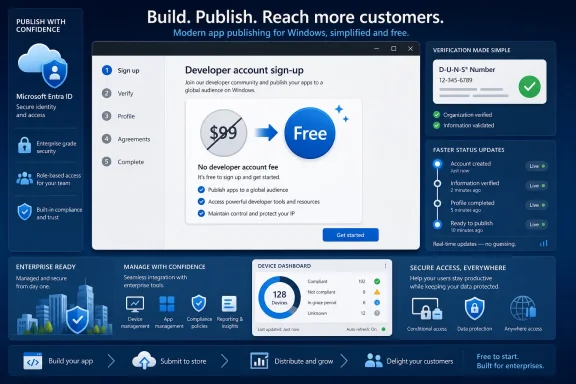Click the No developer account fee text

(x=238, y=167)
